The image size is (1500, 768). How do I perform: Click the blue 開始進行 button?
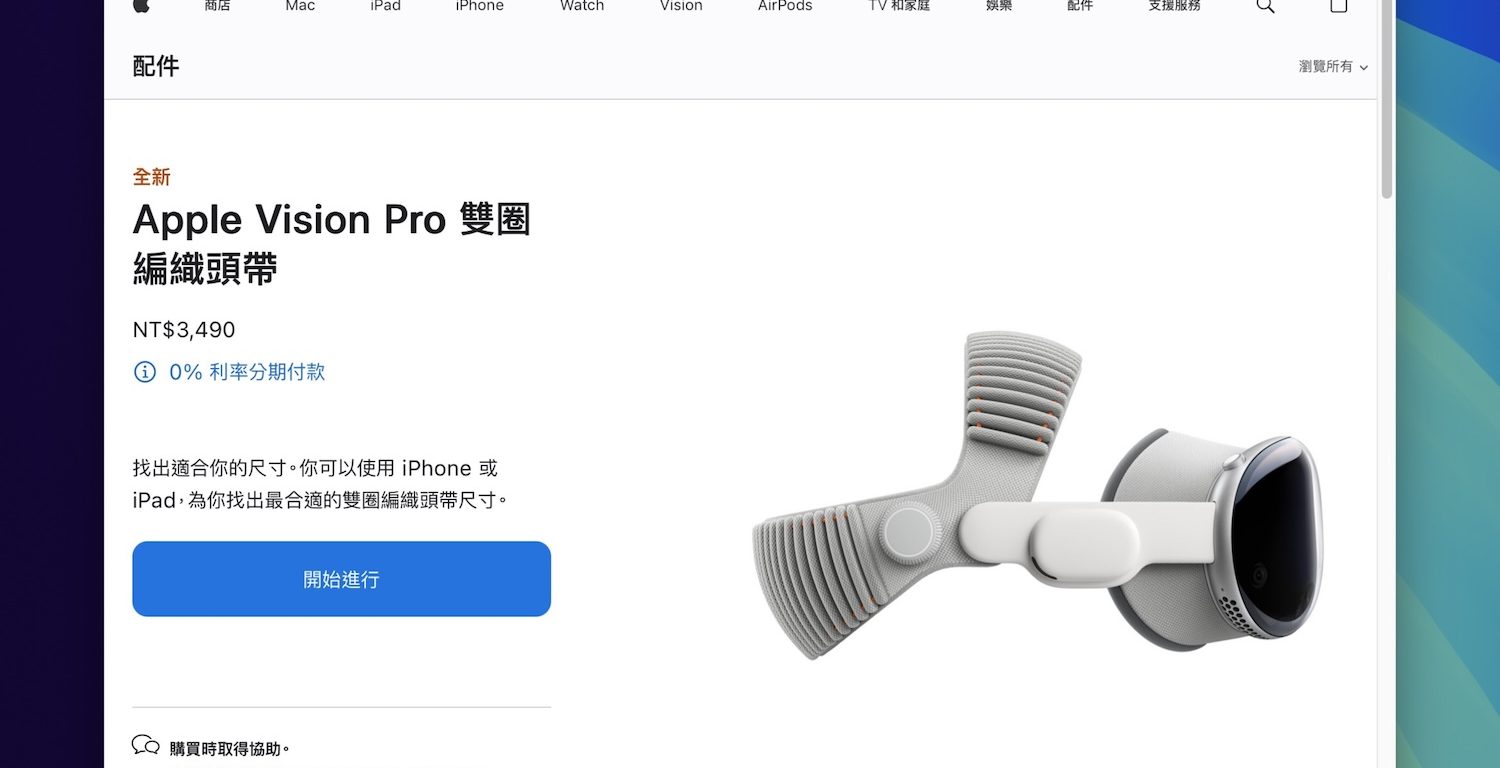click(342, 579)
